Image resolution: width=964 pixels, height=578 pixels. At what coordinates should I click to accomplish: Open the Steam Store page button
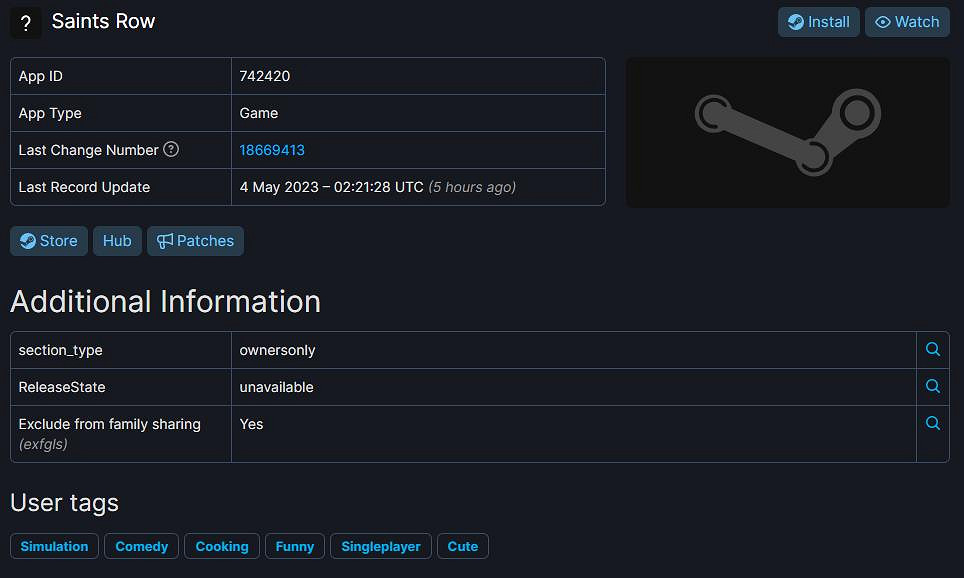(x=49, y=241)
